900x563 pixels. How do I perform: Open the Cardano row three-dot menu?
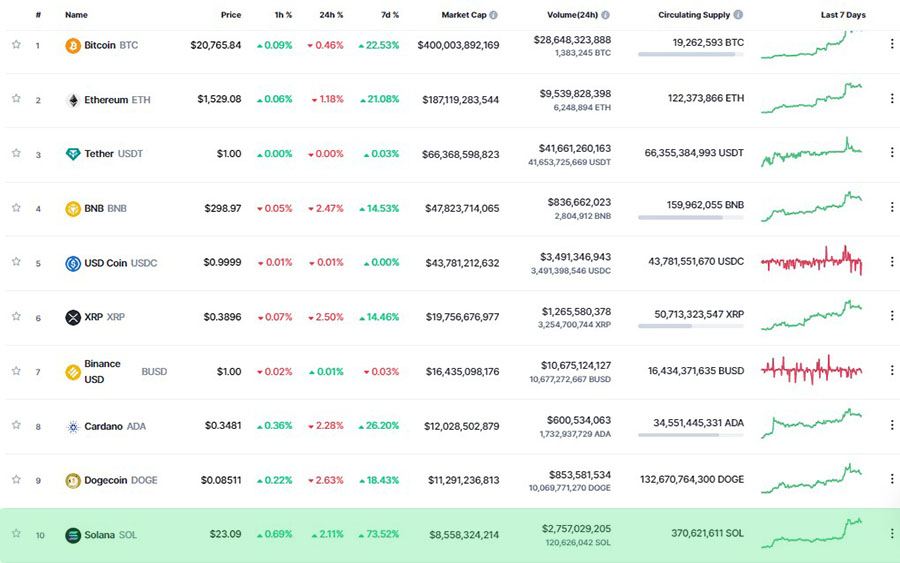(x=891, y=425)
